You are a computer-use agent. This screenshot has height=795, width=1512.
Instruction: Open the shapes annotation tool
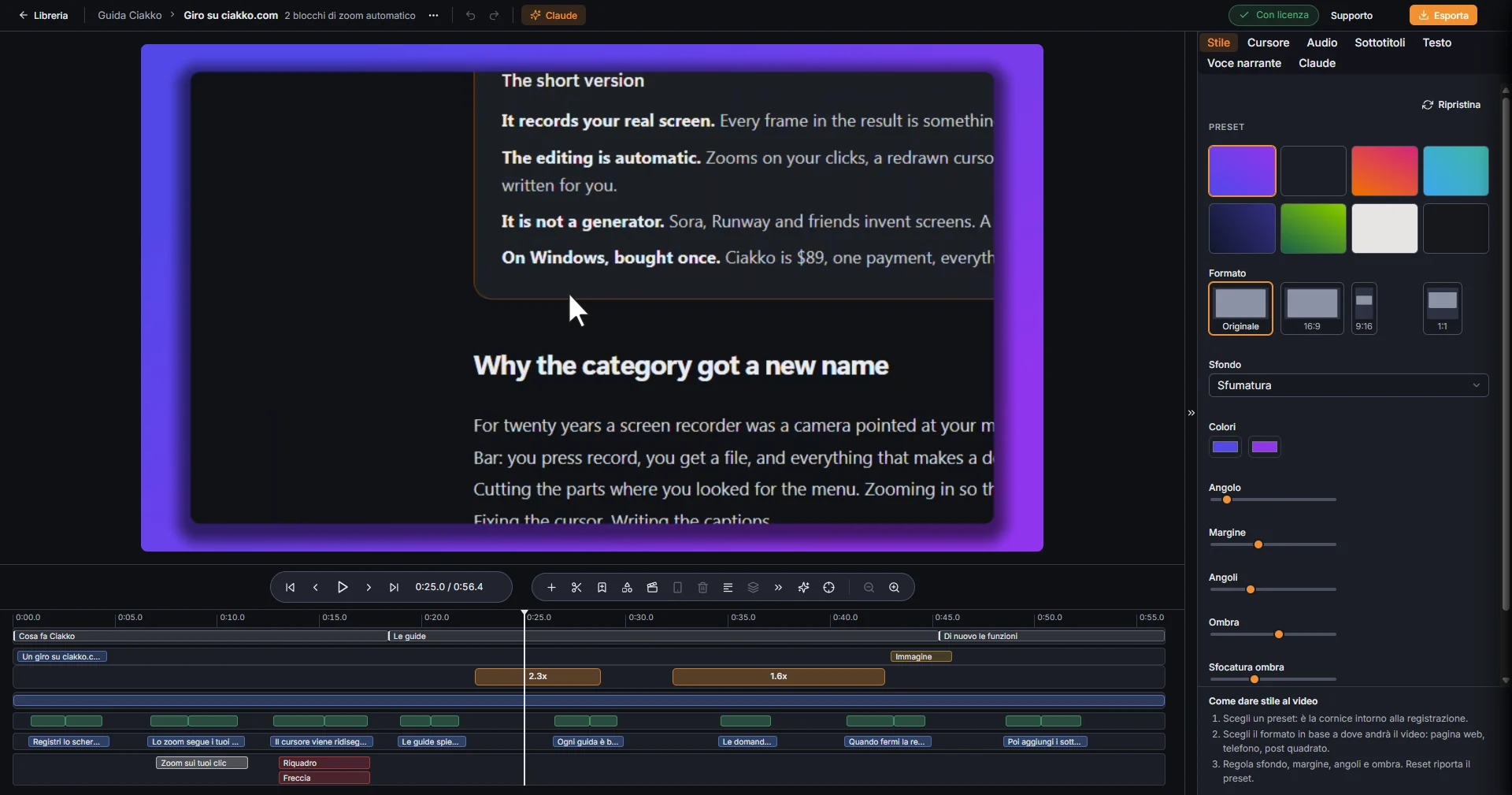pos(627,588)
